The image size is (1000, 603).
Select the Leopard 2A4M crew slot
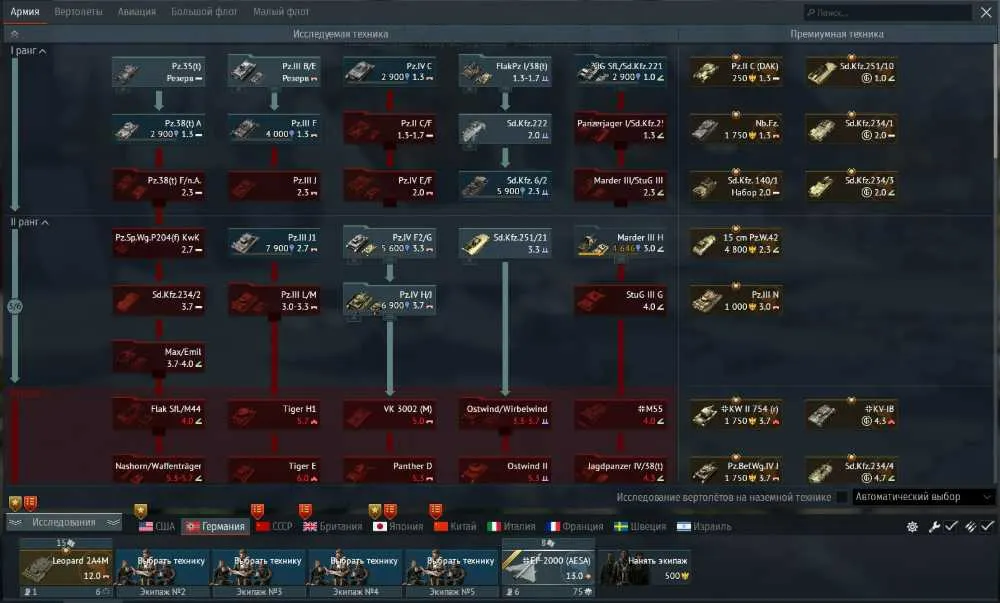tap(66, 567)
